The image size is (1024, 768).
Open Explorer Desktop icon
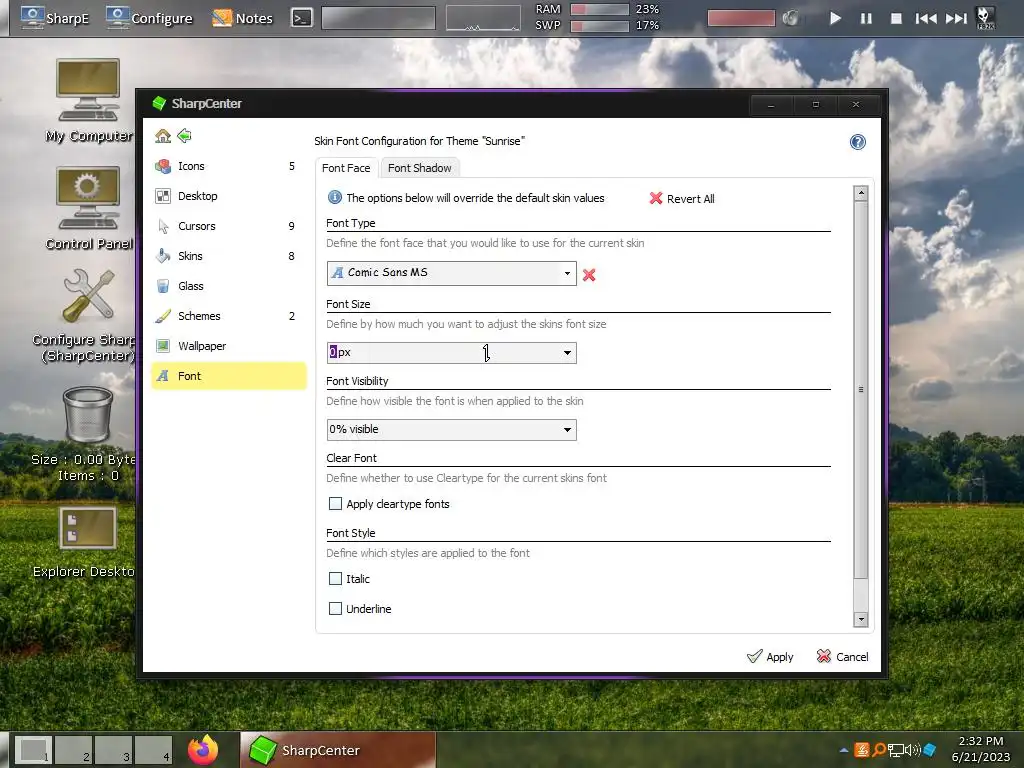pos(87,542)
